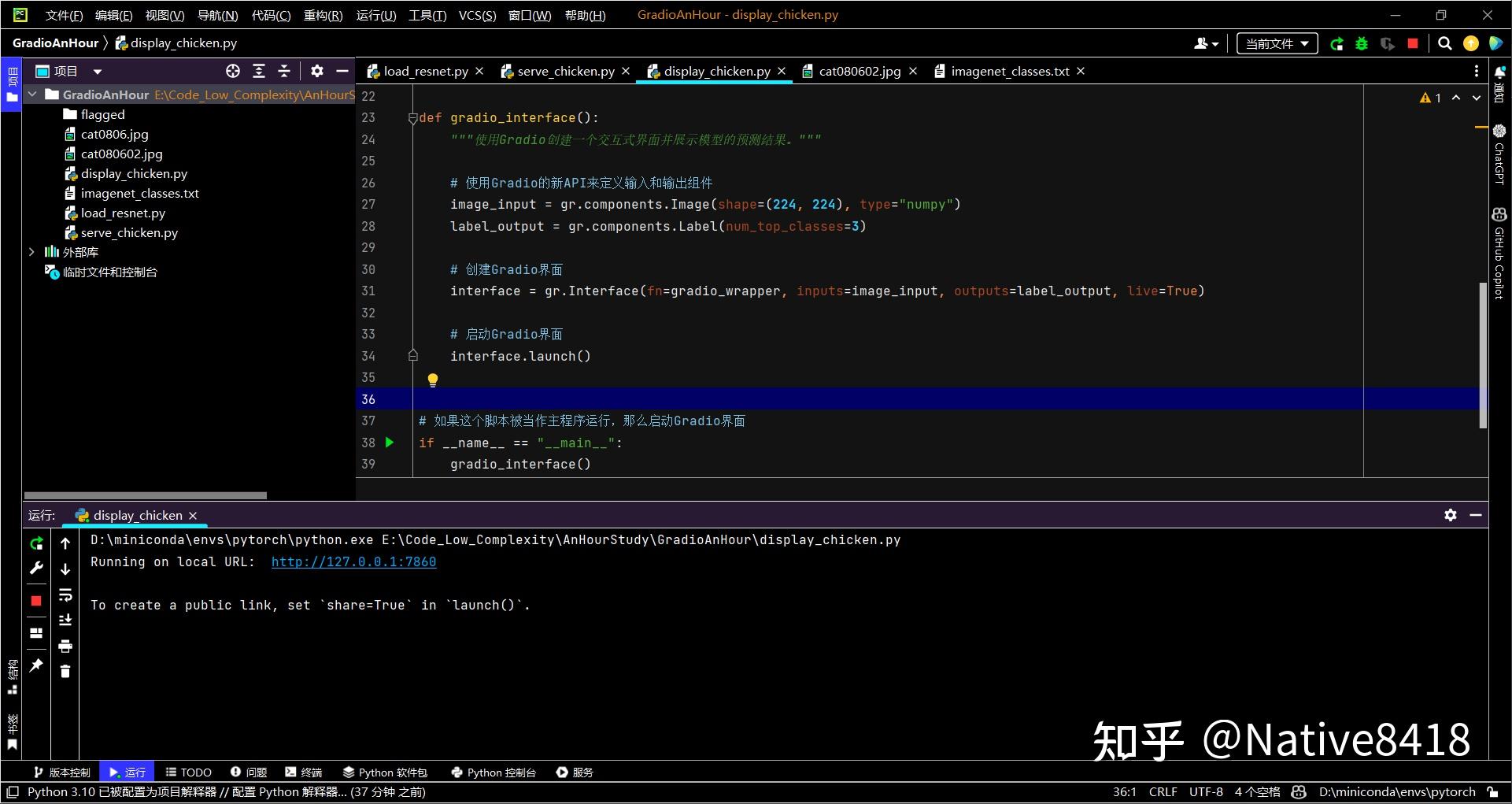This screenshot has height=804, width=1512.
Task: Click the light bulb intention icon
Action: 432,380
